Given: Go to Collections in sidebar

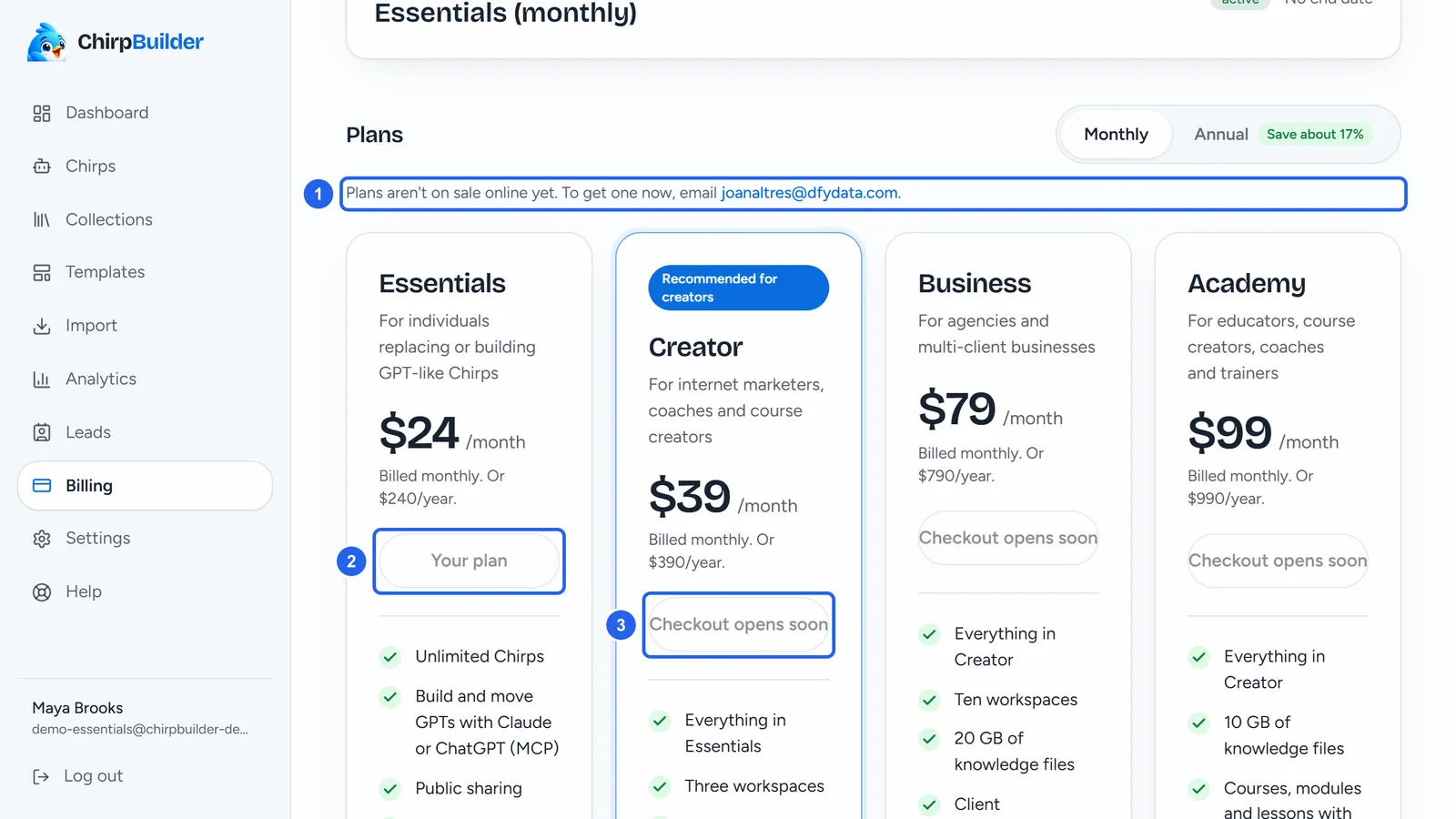Looking at the screenshot, I should (145, 219).
